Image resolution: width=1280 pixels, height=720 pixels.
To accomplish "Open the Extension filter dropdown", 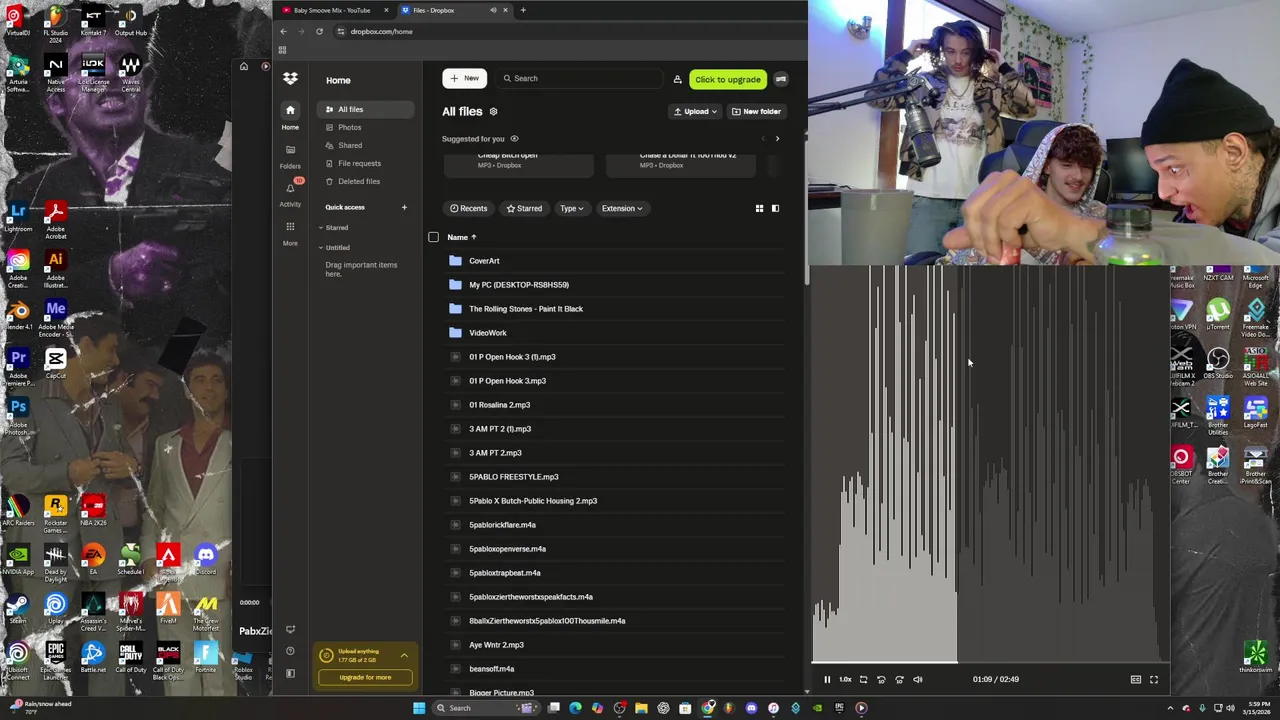I will coord(622,208).
